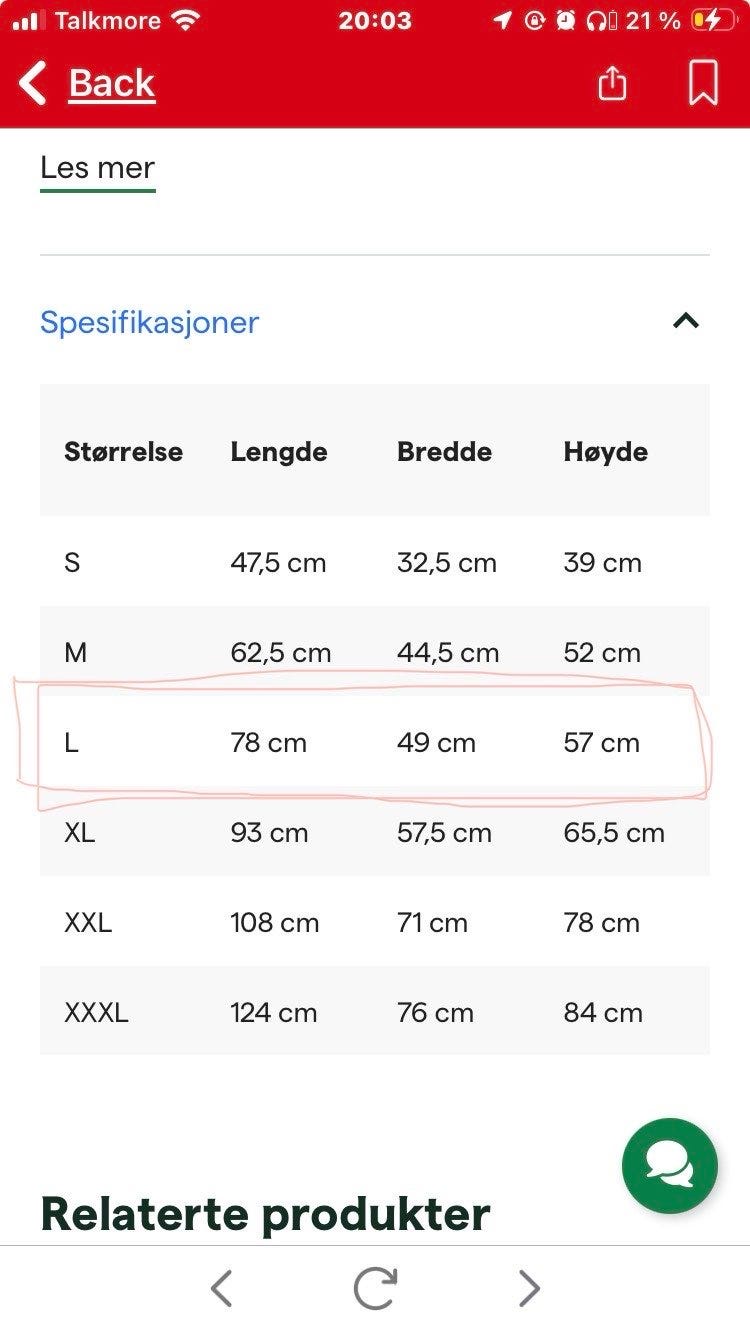Tap the Størrelse column header
This screenshot has height=1334, width=750.
pos(123,452)
